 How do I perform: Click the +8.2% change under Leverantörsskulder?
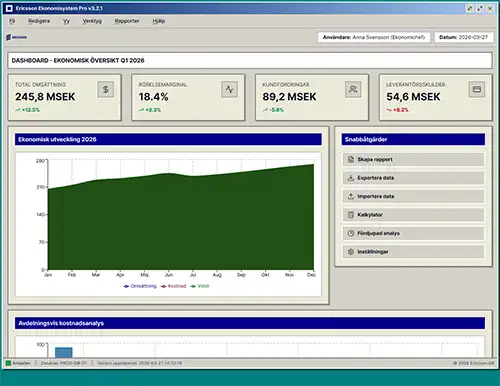401,110
